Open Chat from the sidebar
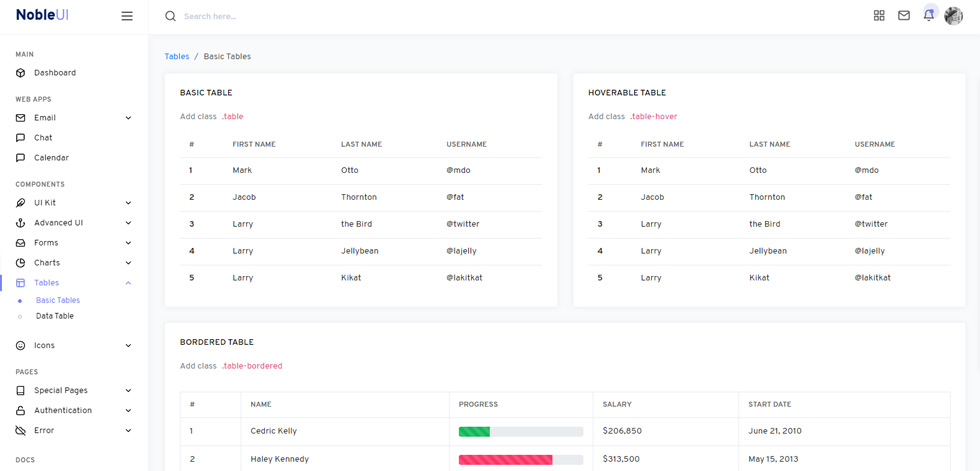Screen dimensions: 980x471 pyautogui.click(x=43, y=138)
